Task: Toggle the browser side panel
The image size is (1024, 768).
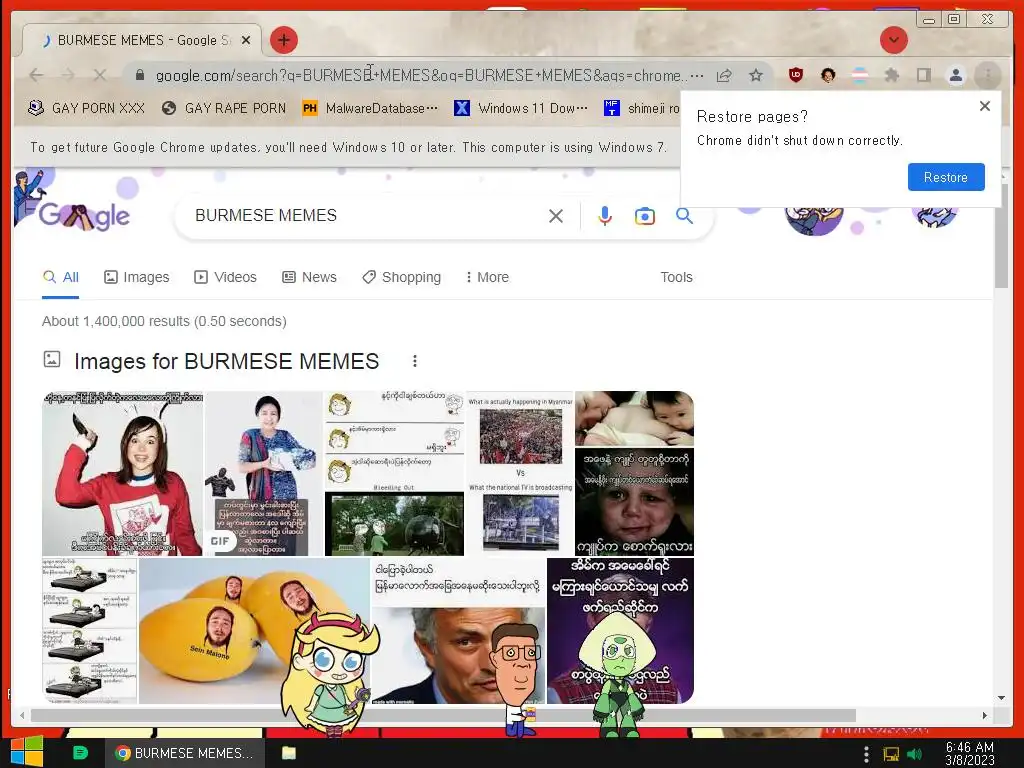Action: click(923, 75)
